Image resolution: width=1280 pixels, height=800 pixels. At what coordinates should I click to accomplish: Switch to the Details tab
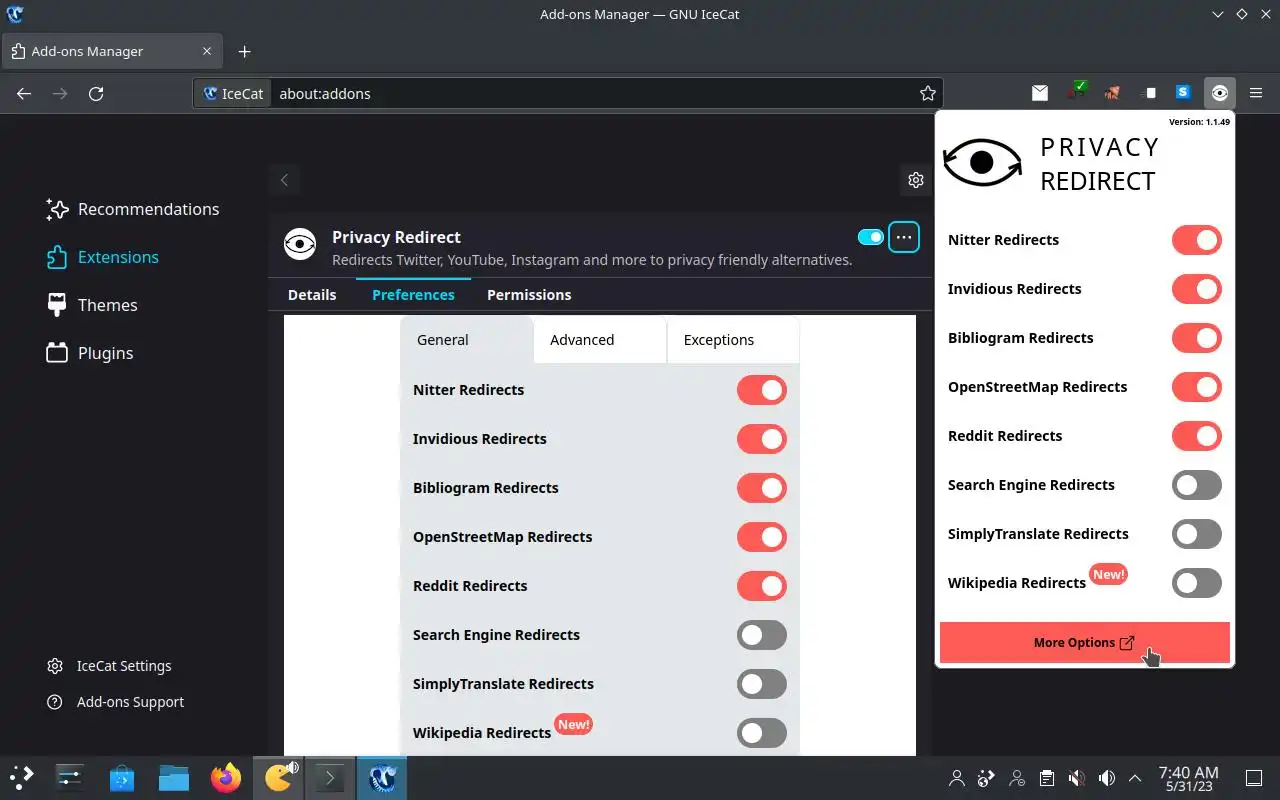coord(312,295)
